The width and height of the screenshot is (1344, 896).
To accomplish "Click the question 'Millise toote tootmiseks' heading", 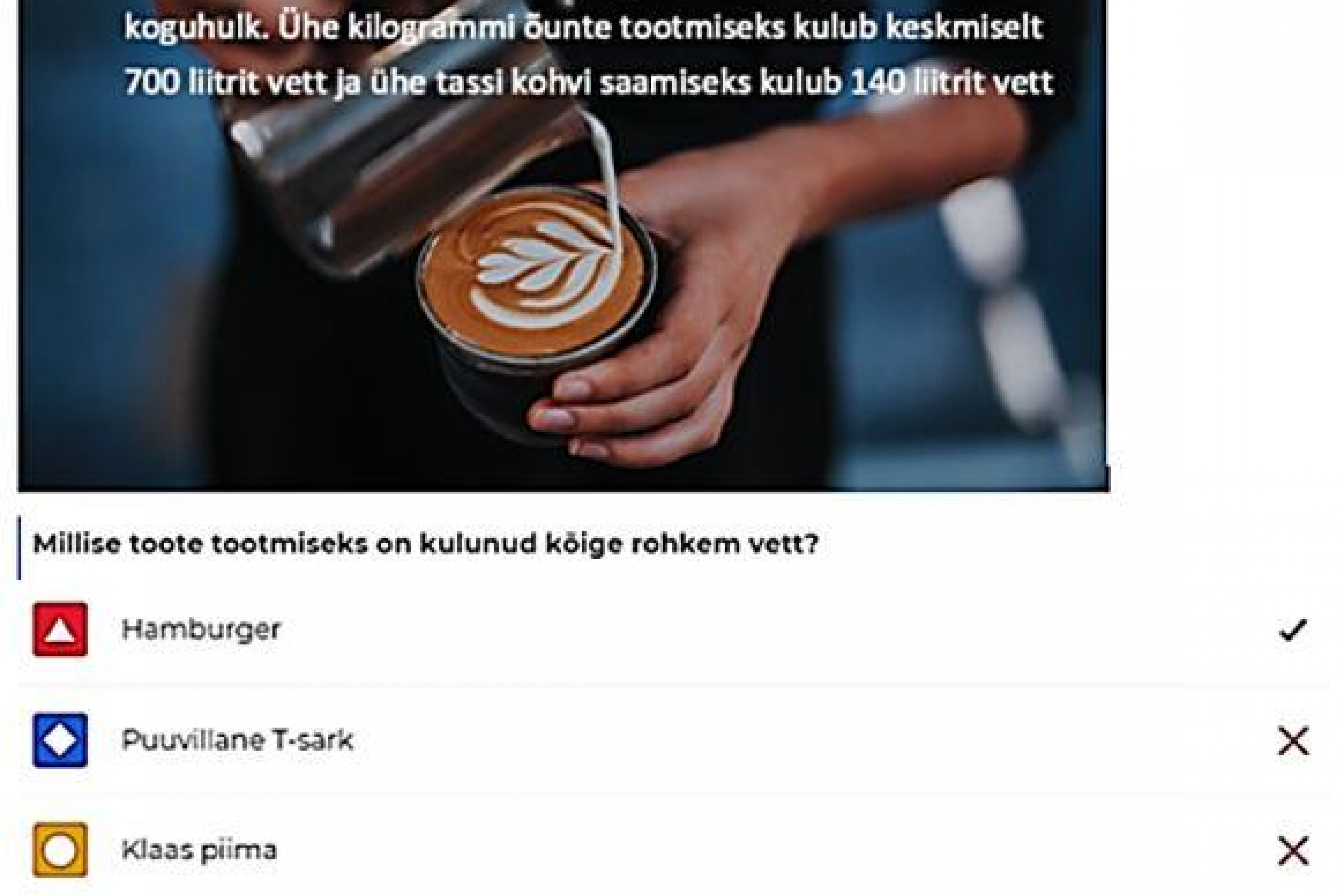I will click(x=426, y=543).
